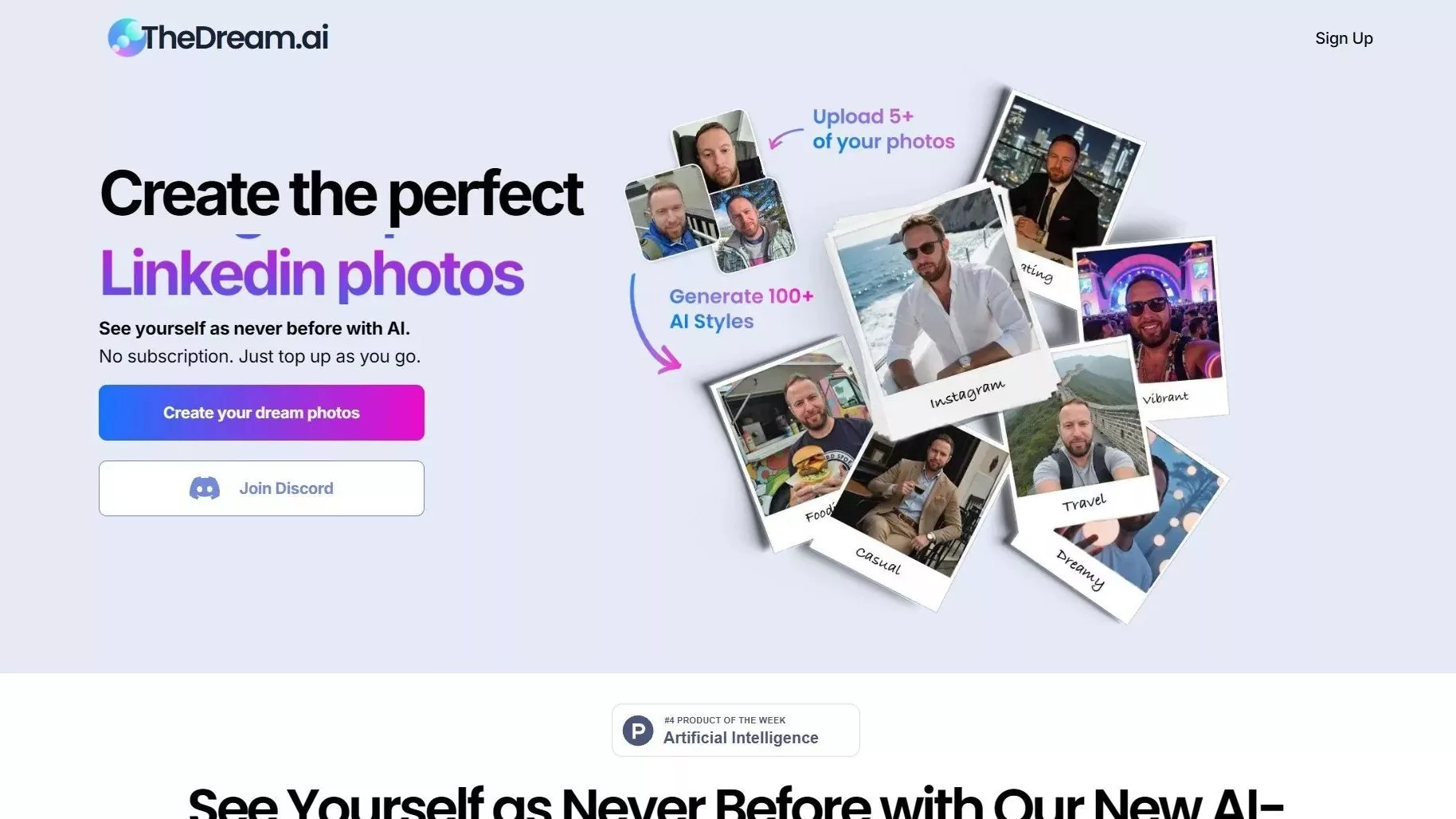Click the Product Hunt P badge icon

click(638, 731)
